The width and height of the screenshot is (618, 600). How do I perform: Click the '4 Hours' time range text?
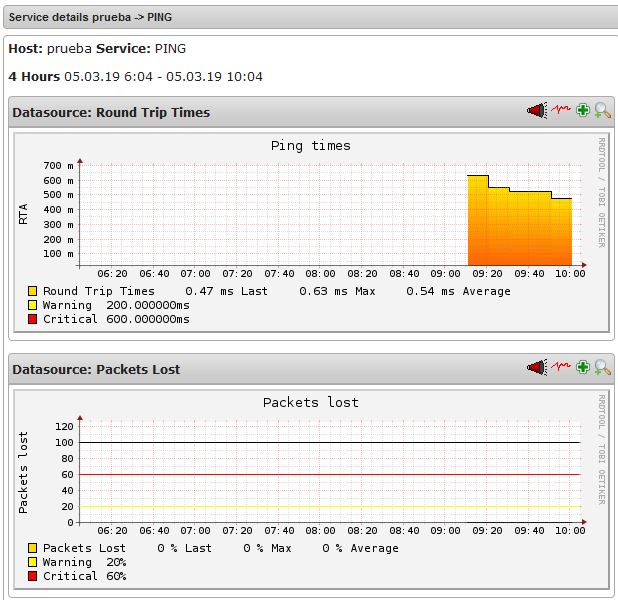click(x=34, y=76)
